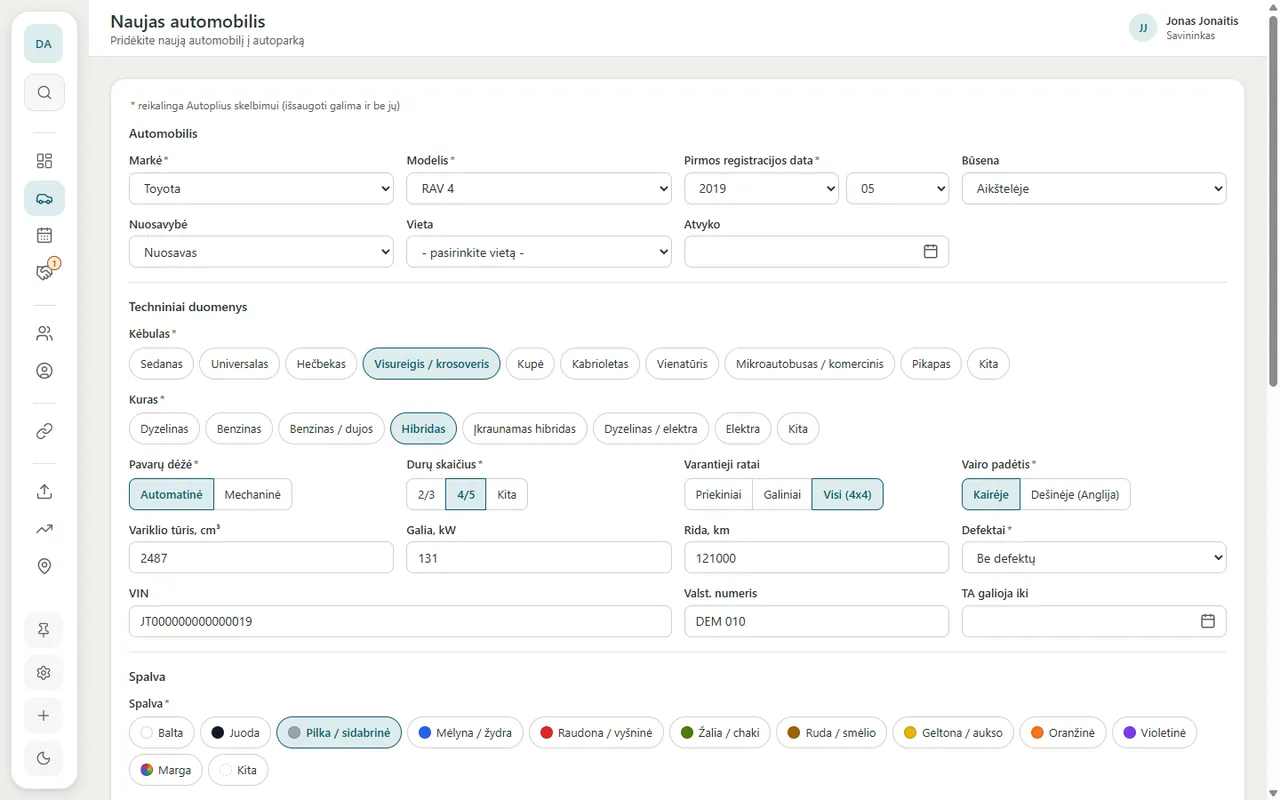Open the Markė dropdown showing Toyota
1280x800 pixels.
tap(261, 188)
